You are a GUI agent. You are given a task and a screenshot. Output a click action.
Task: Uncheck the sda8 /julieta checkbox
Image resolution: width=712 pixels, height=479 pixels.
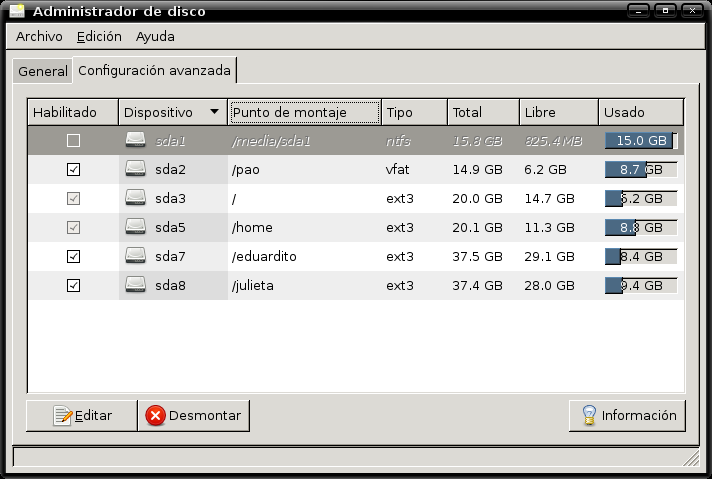point(73,286)
